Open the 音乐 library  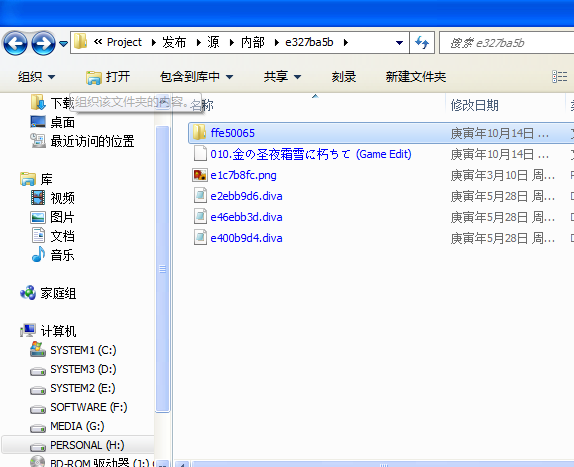coord(52,255)
